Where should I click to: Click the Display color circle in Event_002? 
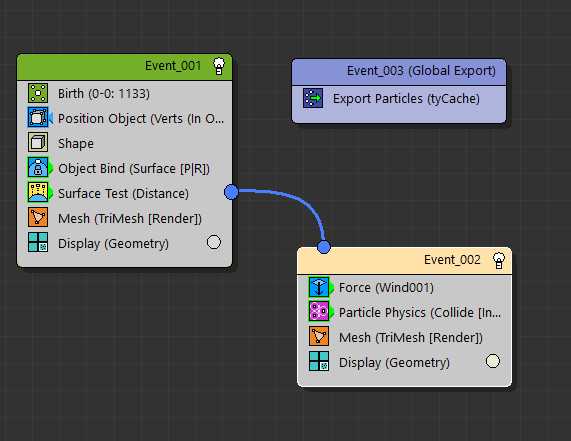click(x=493, y=361)
